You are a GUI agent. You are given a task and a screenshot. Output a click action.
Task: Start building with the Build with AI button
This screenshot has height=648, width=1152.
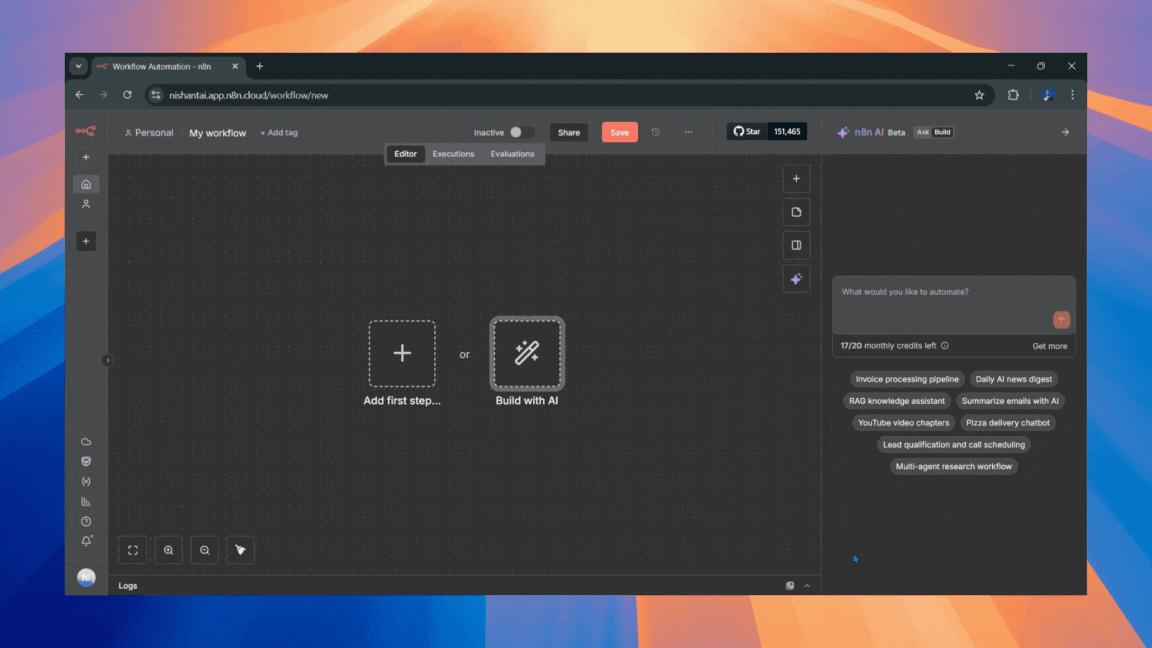tap(527, 353)
